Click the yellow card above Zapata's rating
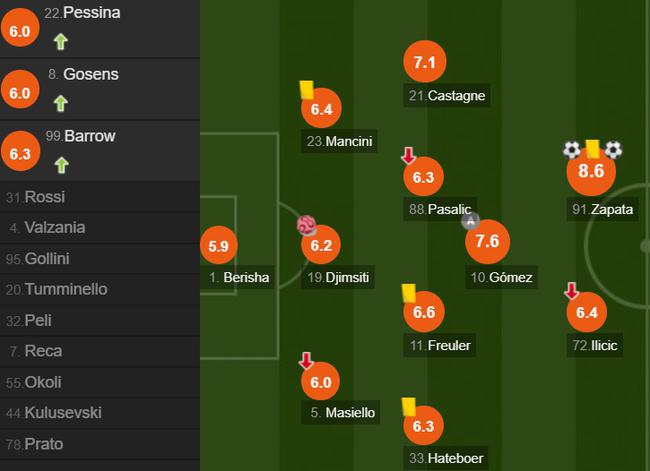The height and width of the screenshot is (471, 650). point(592,148)
